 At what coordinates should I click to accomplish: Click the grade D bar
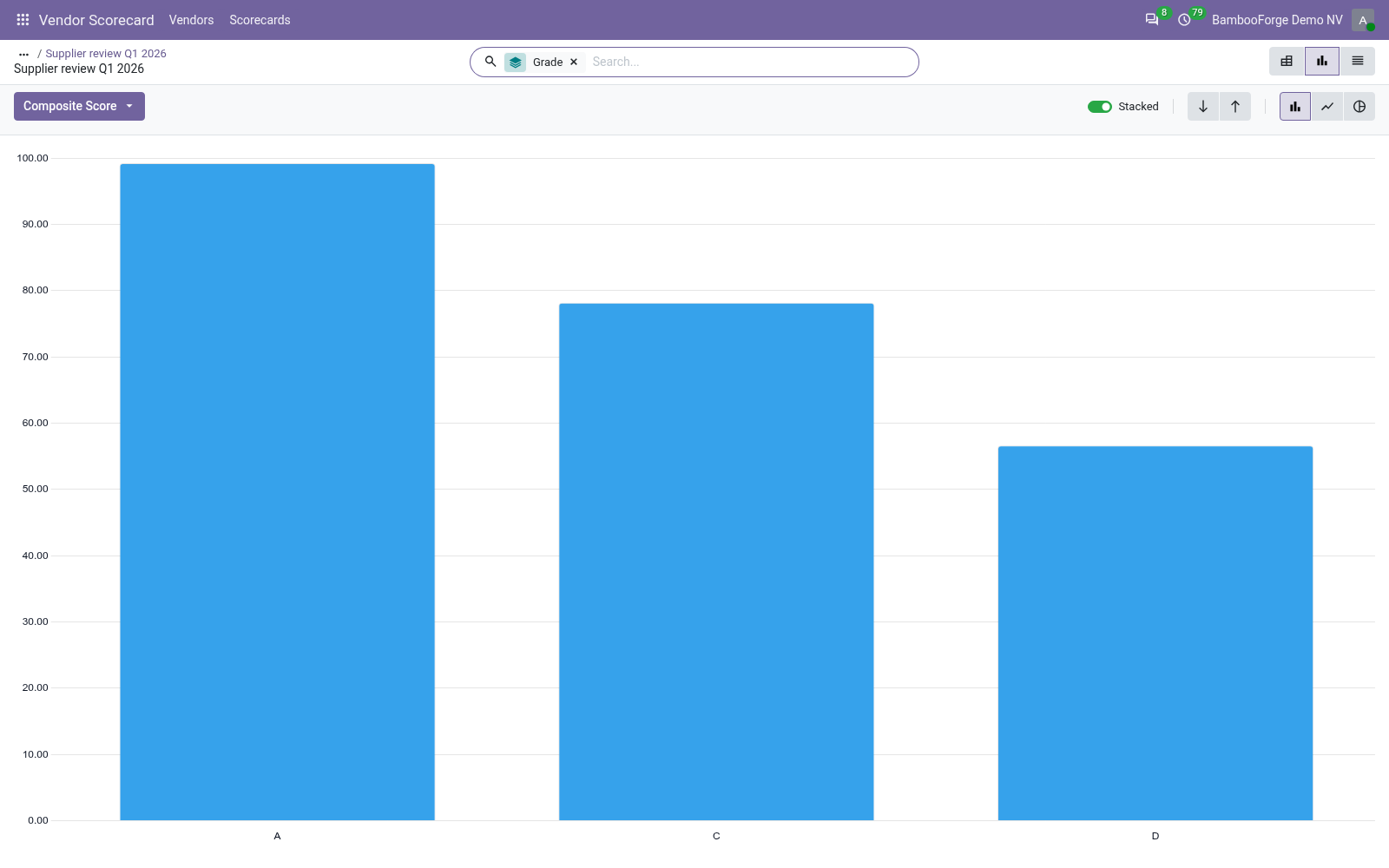[x=1155, y=633]
